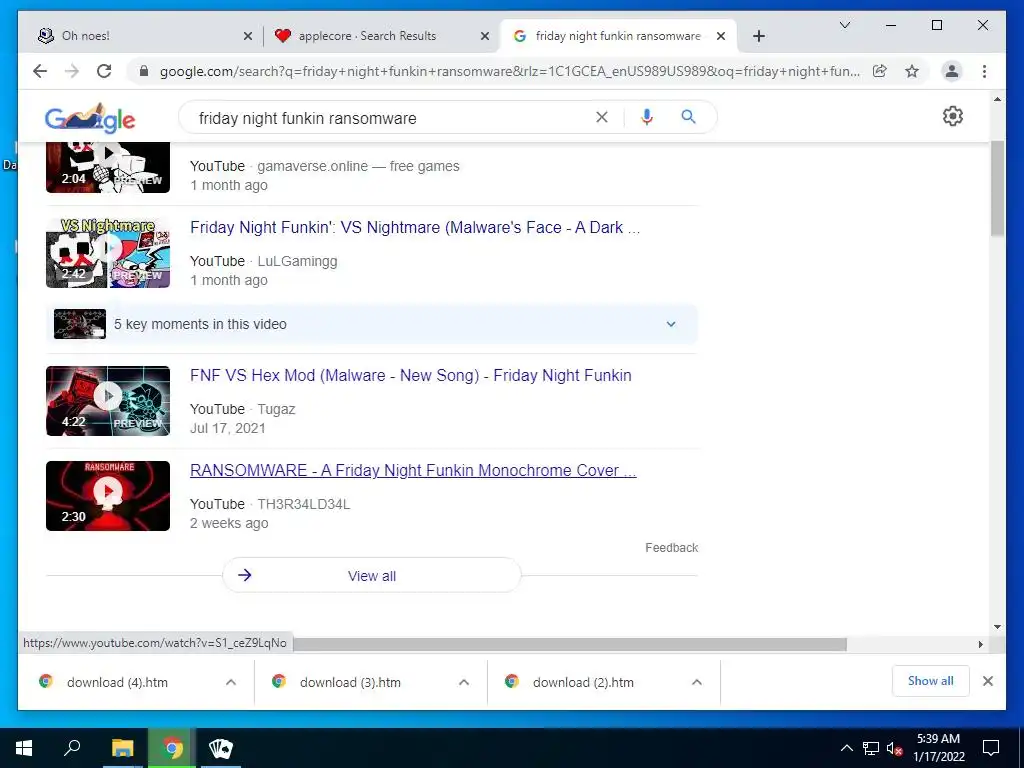Screen dimensions: 1024x768
Task: Send Feedback on video results
Action: (x=671, y=548)
